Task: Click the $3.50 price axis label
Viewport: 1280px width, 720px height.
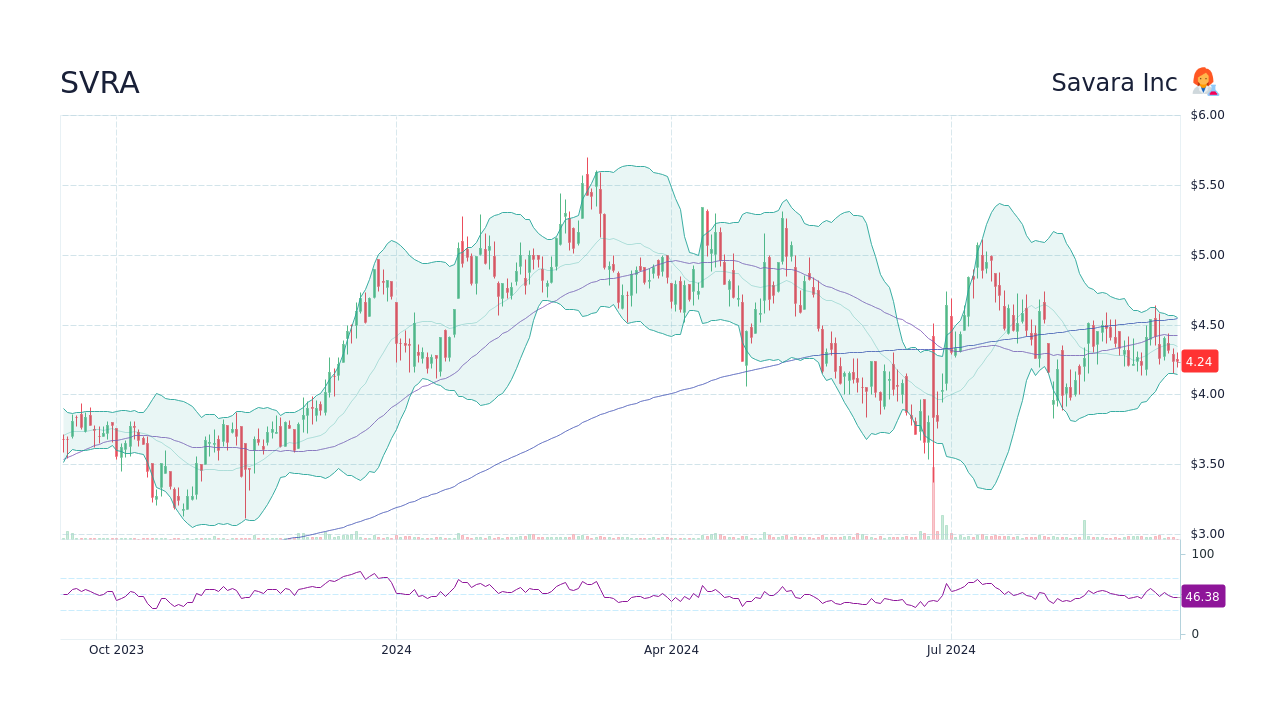Action: (1207, 464)
